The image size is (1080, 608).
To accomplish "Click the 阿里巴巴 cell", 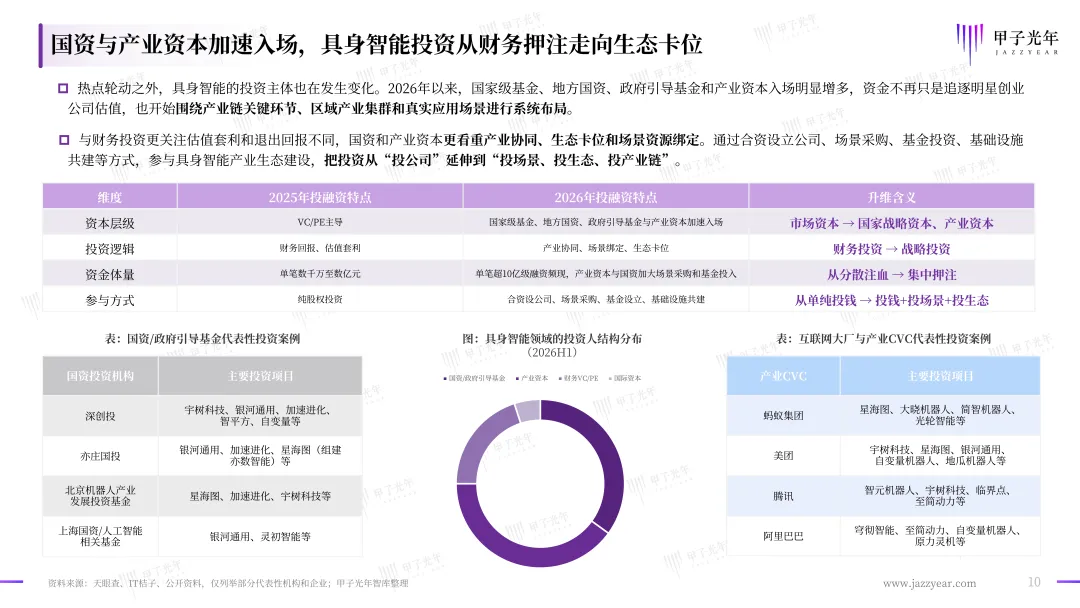I will coord(783,536).
